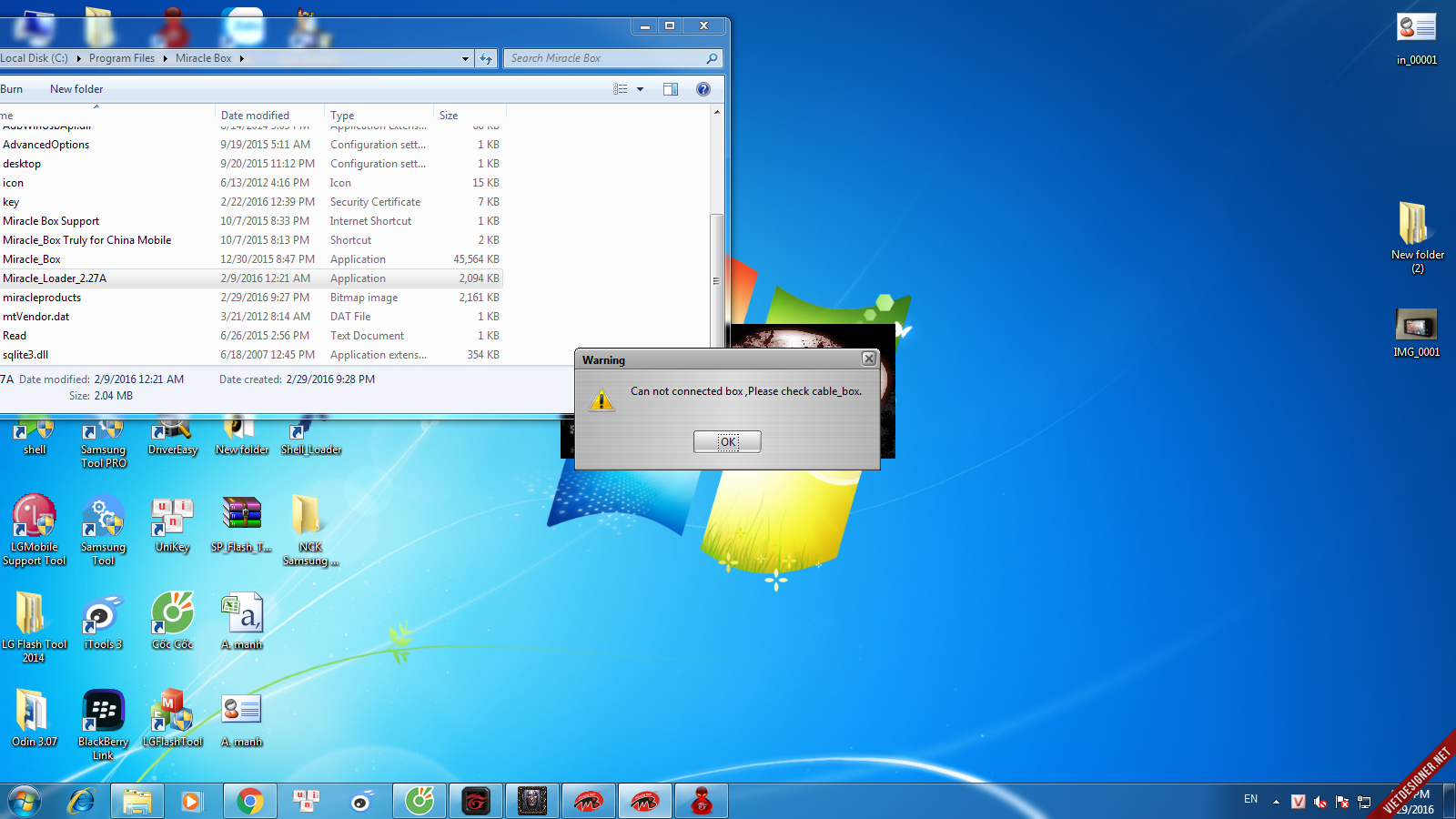Toggle the preview pane in Explorer
1456x819 pixels.
pos(671,89)
